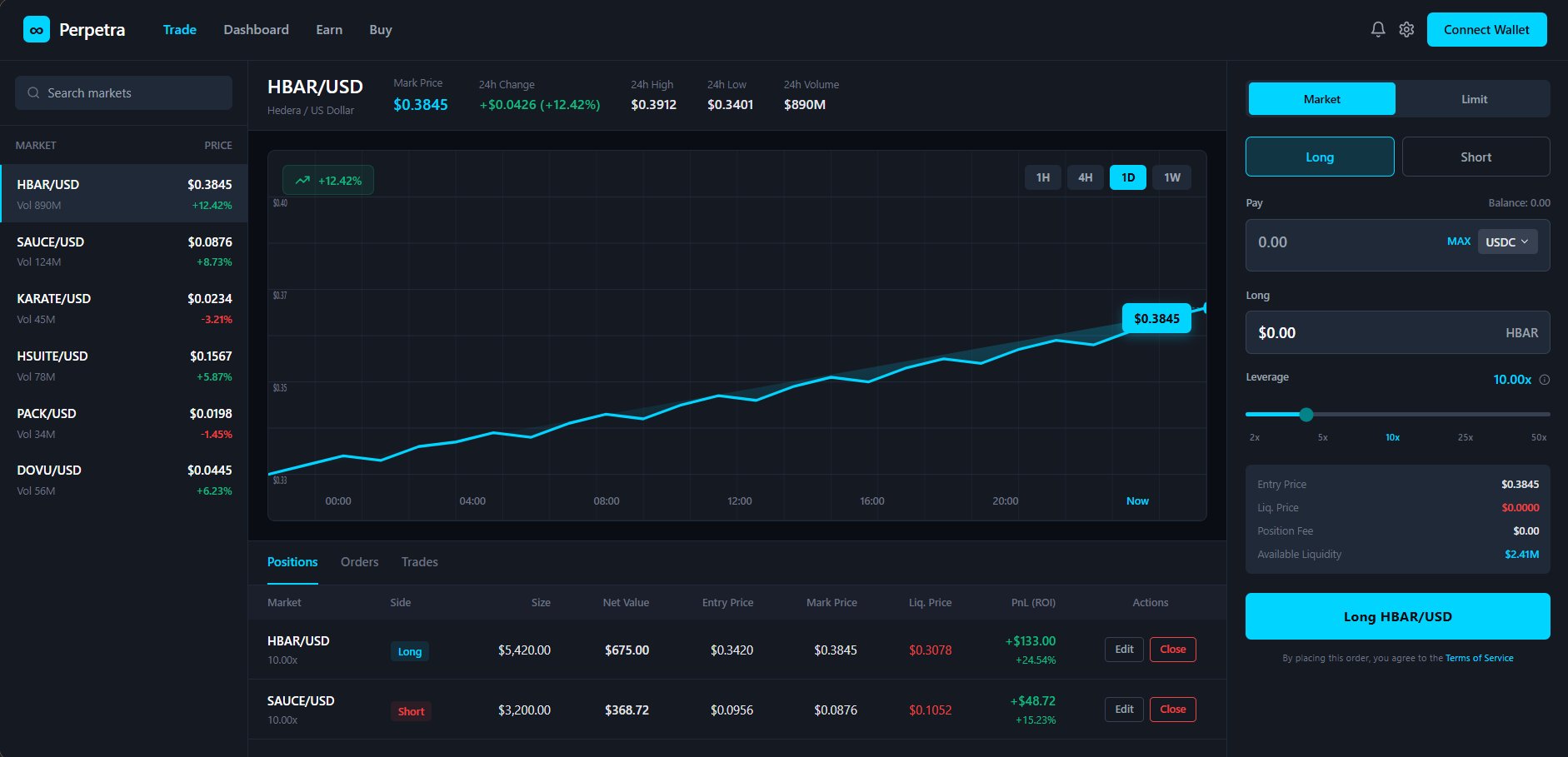Select Short position side
Image resolution: width=1568 pixels, height=757 pixels.
pyautogui.click(x=1475, y=157)
